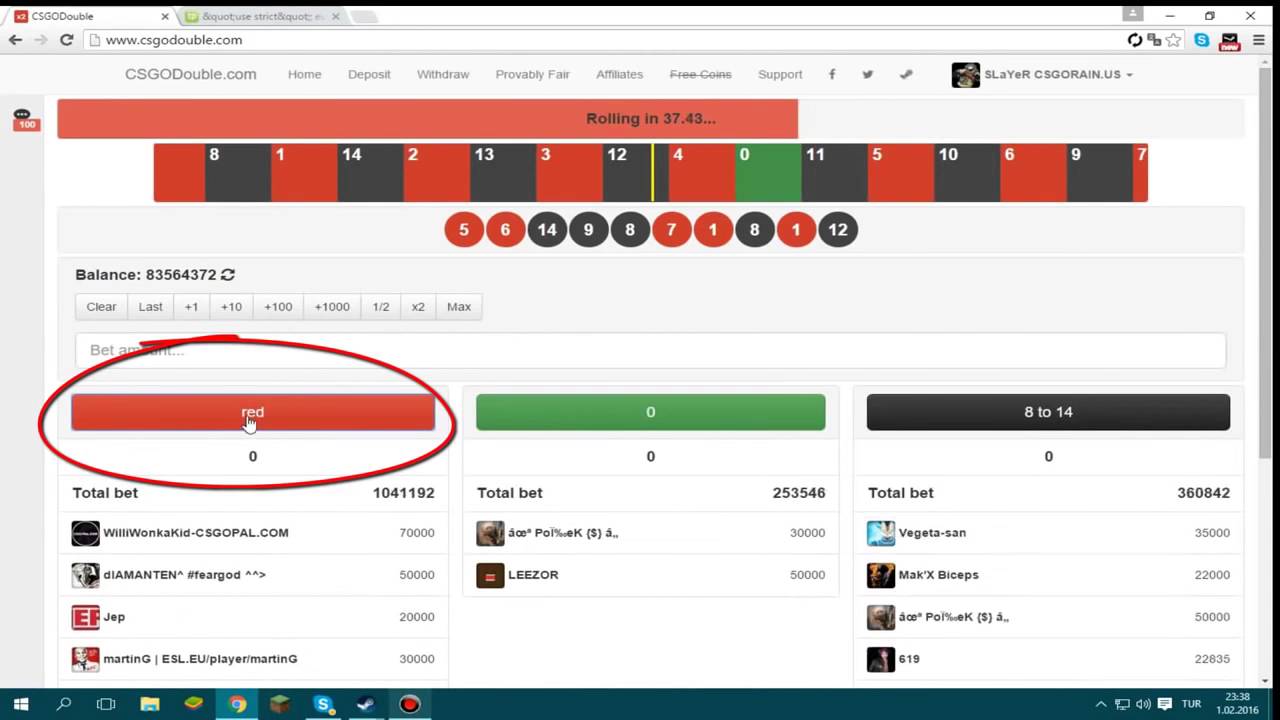The image size is (1280, 720).
Task: Click the Skype extension icon in the toolbar
Action: 1201,40
